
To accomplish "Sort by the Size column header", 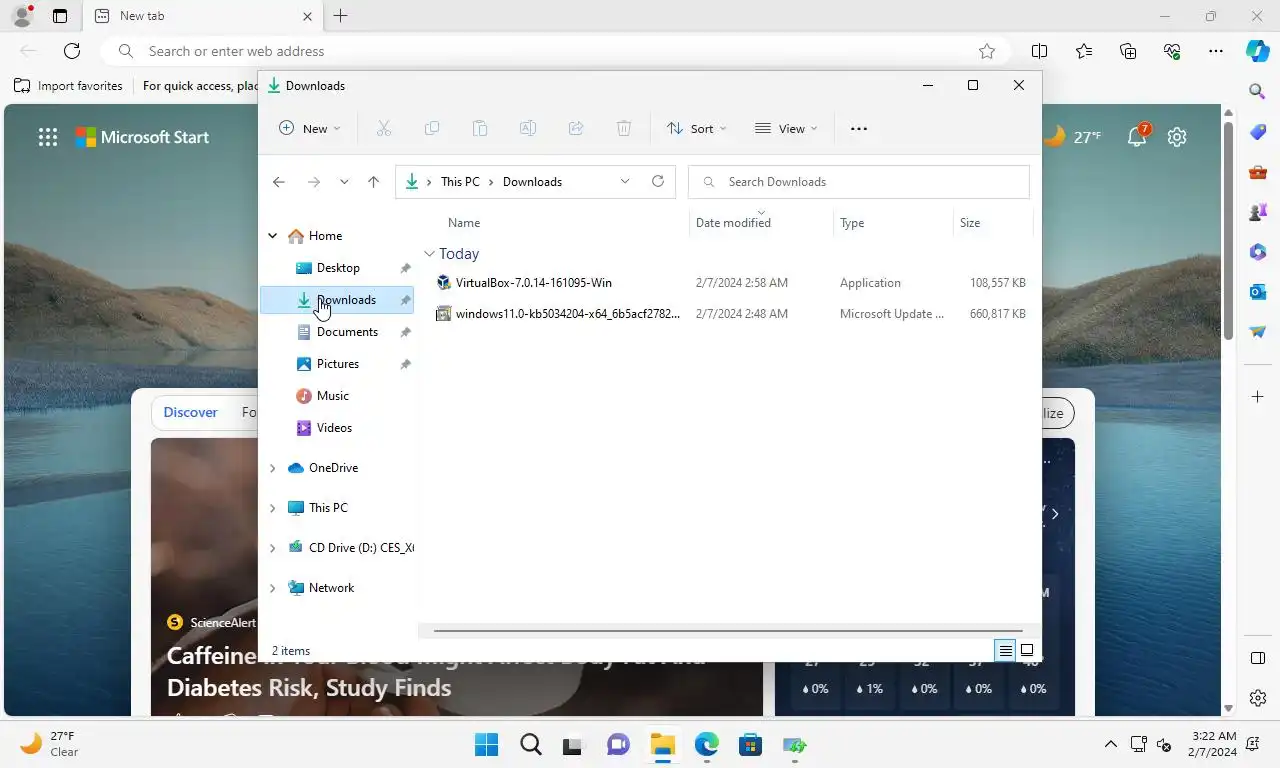I will coord(970,223).
